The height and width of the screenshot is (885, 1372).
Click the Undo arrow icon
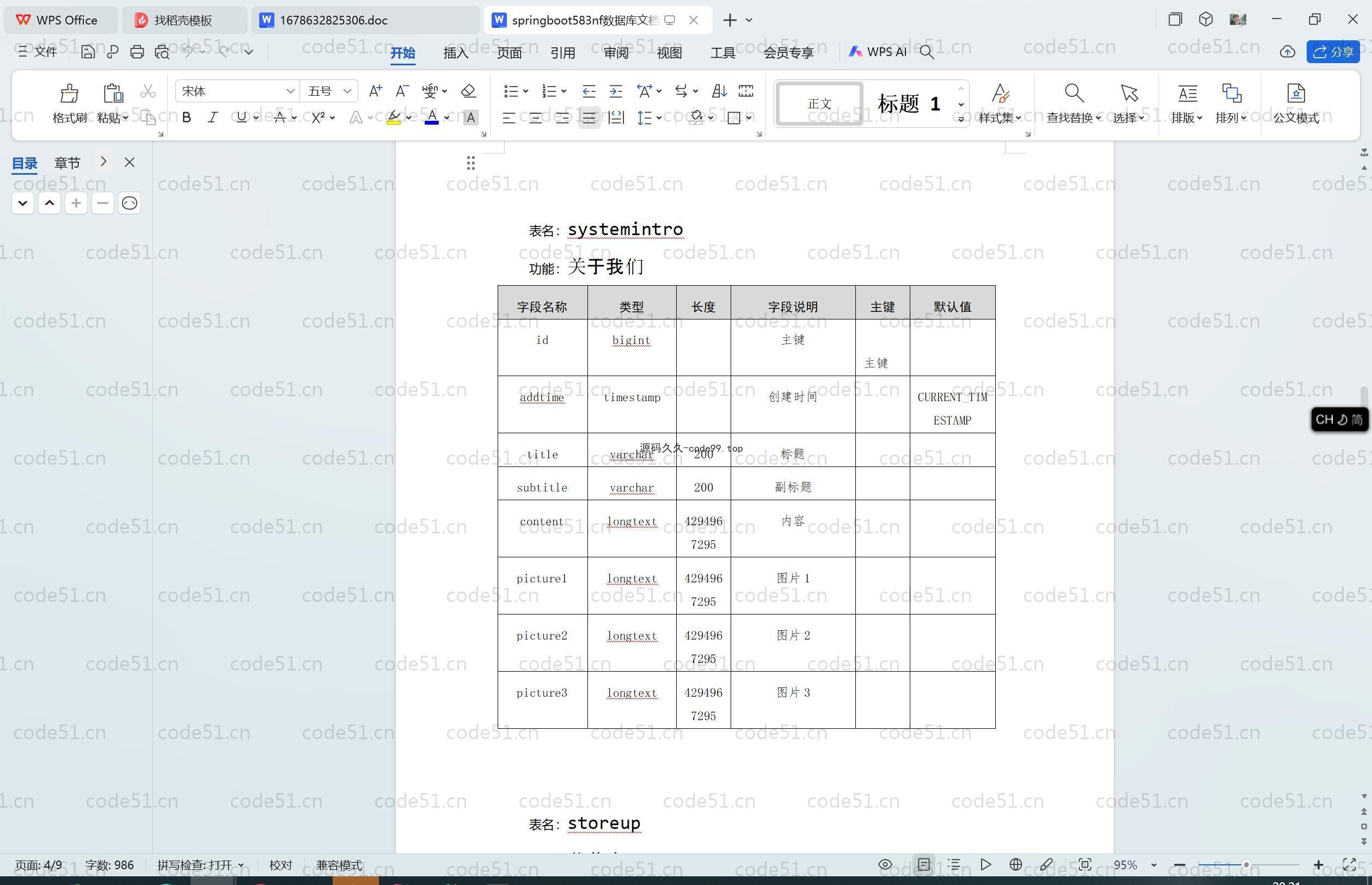click(188, 52)
